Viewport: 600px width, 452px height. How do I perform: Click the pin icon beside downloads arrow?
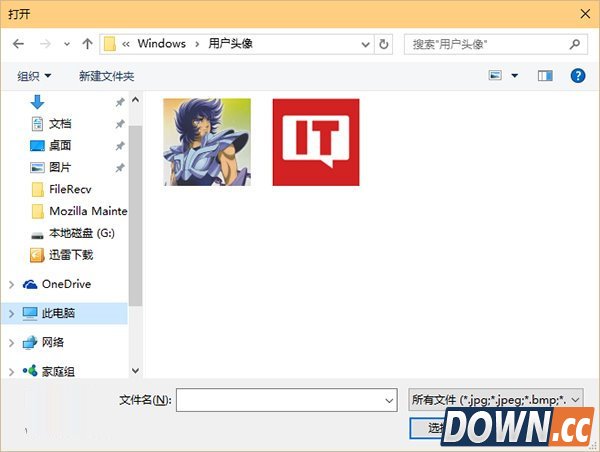point(120,102)
